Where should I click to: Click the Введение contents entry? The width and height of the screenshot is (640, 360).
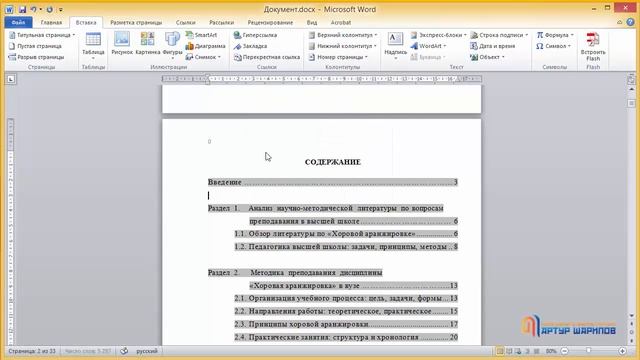(x=333, y=182)
